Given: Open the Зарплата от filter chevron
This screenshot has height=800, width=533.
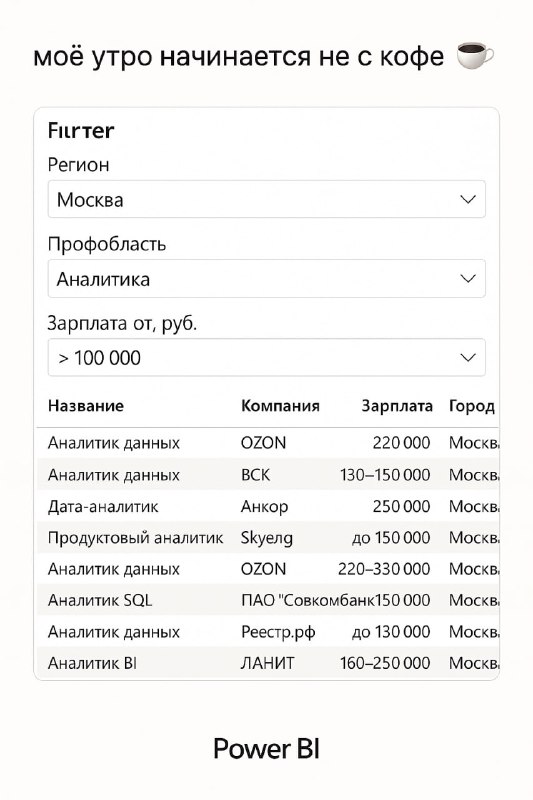Looking at the screenshot, I should [468, 357].
